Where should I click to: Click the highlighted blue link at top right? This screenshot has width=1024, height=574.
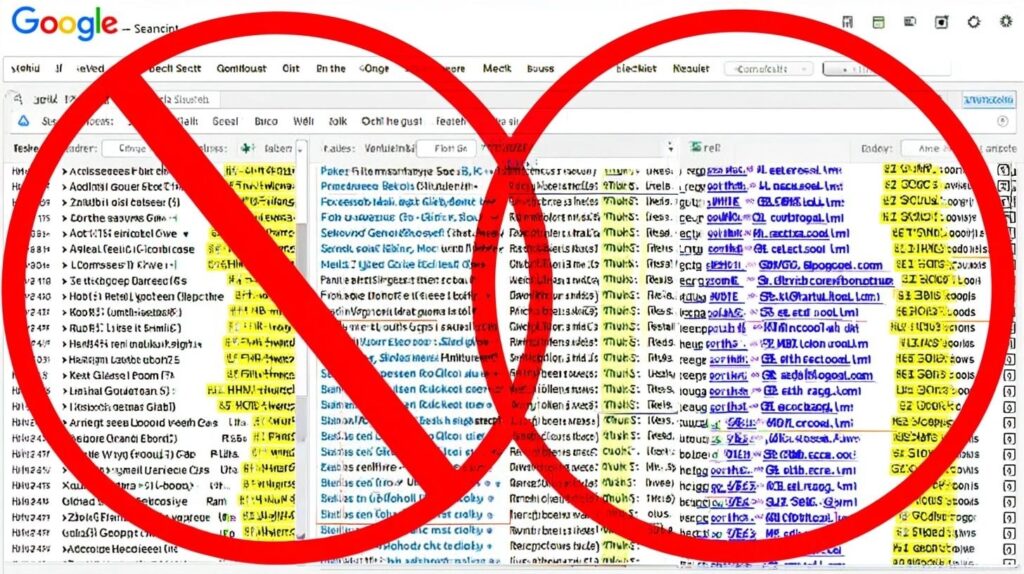pyautogui.click(x=988, y=99)
